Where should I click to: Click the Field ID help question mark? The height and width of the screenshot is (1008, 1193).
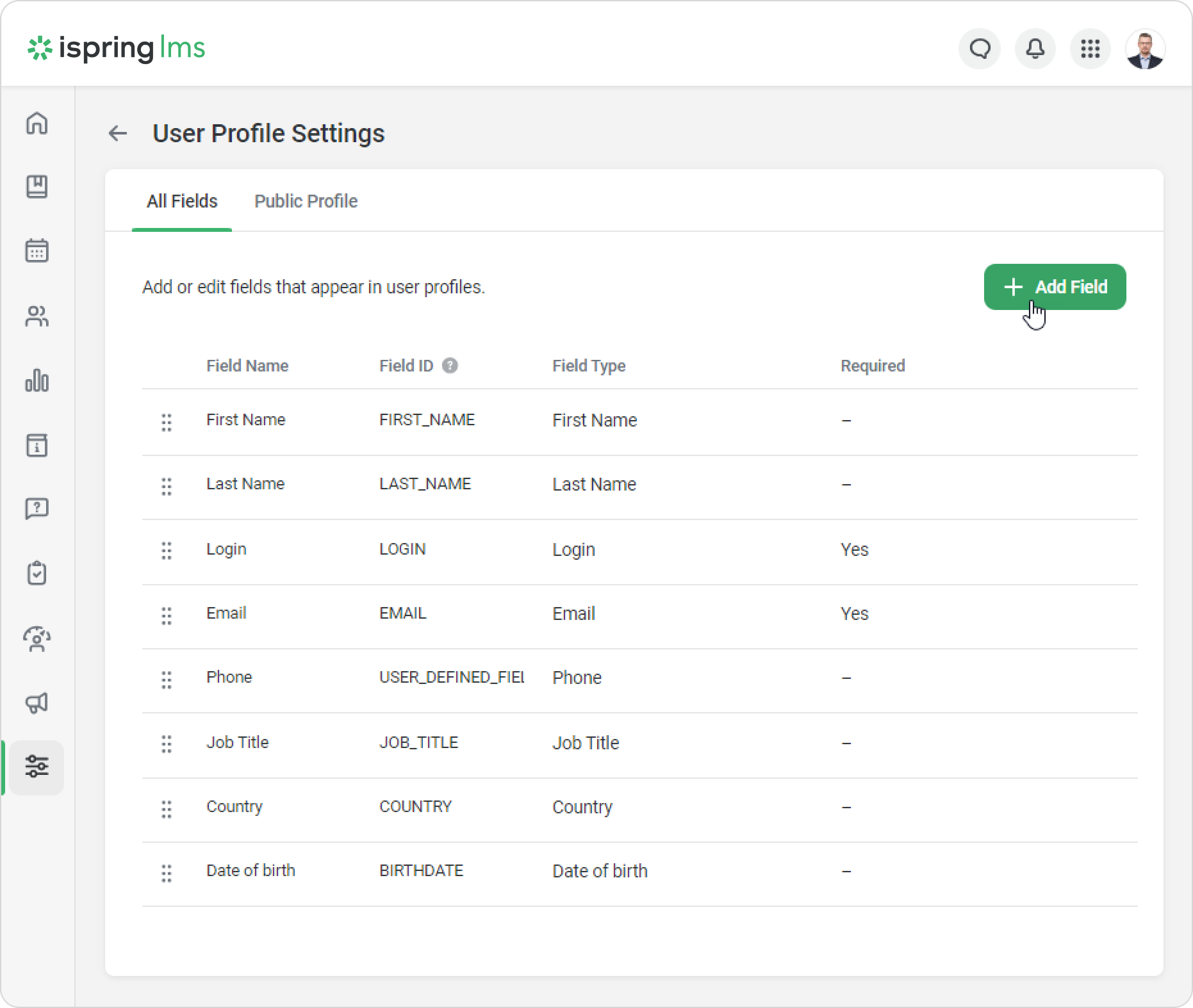pos(450,366)
